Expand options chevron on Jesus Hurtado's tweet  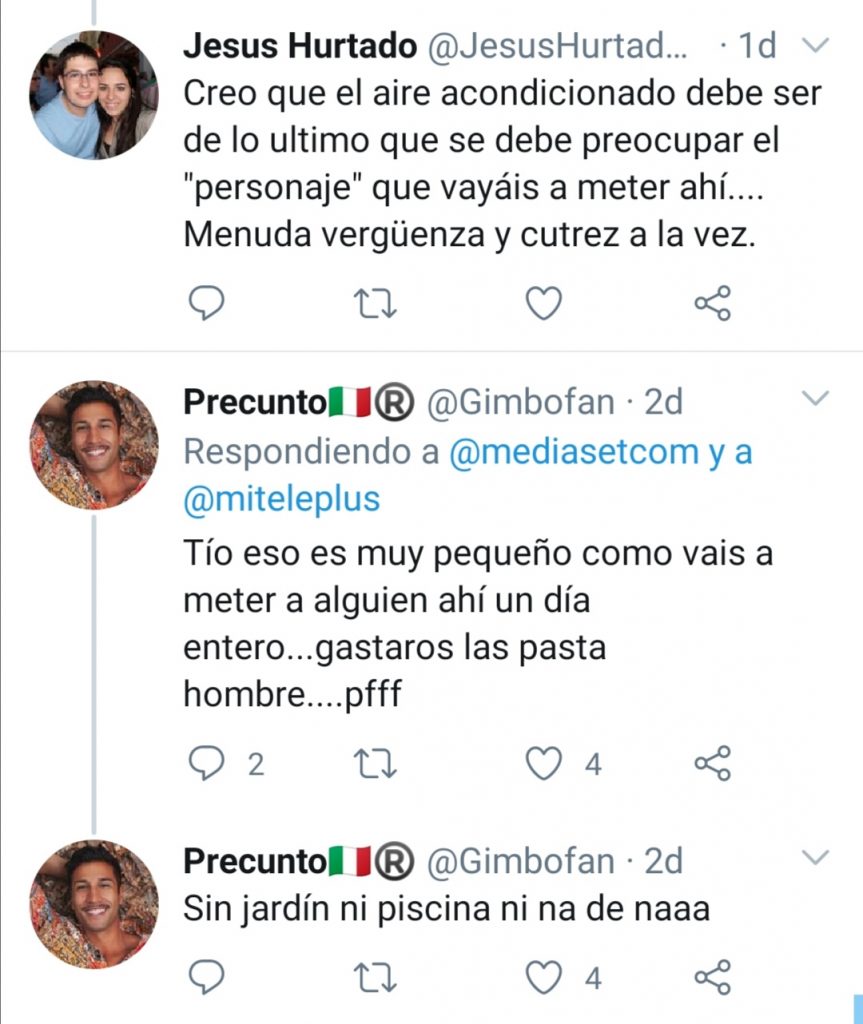tap(817, 46)
